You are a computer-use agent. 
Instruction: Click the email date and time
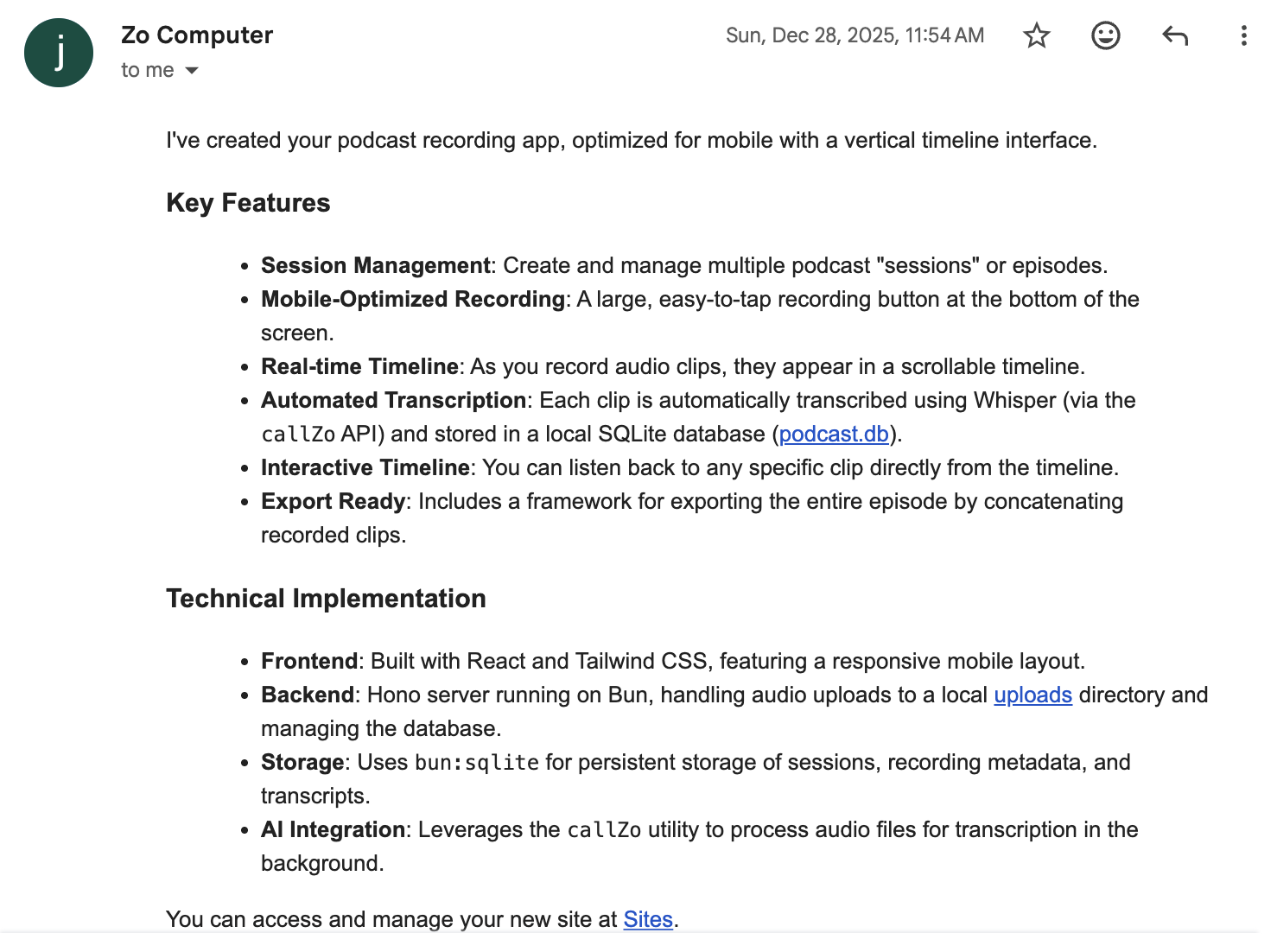point(855,35)
